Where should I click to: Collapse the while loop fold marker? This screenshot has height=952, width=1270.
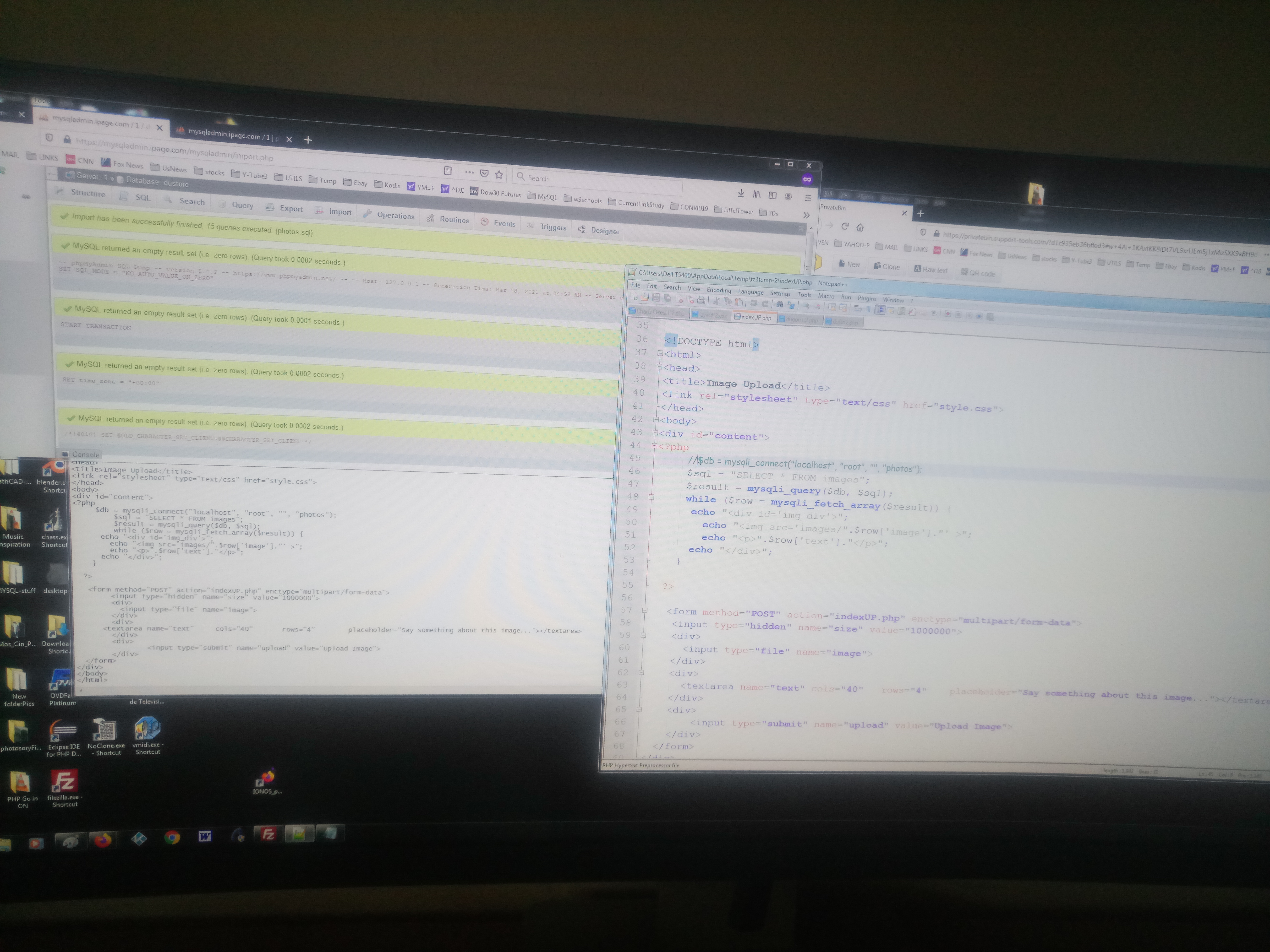[x=651, y=497]
